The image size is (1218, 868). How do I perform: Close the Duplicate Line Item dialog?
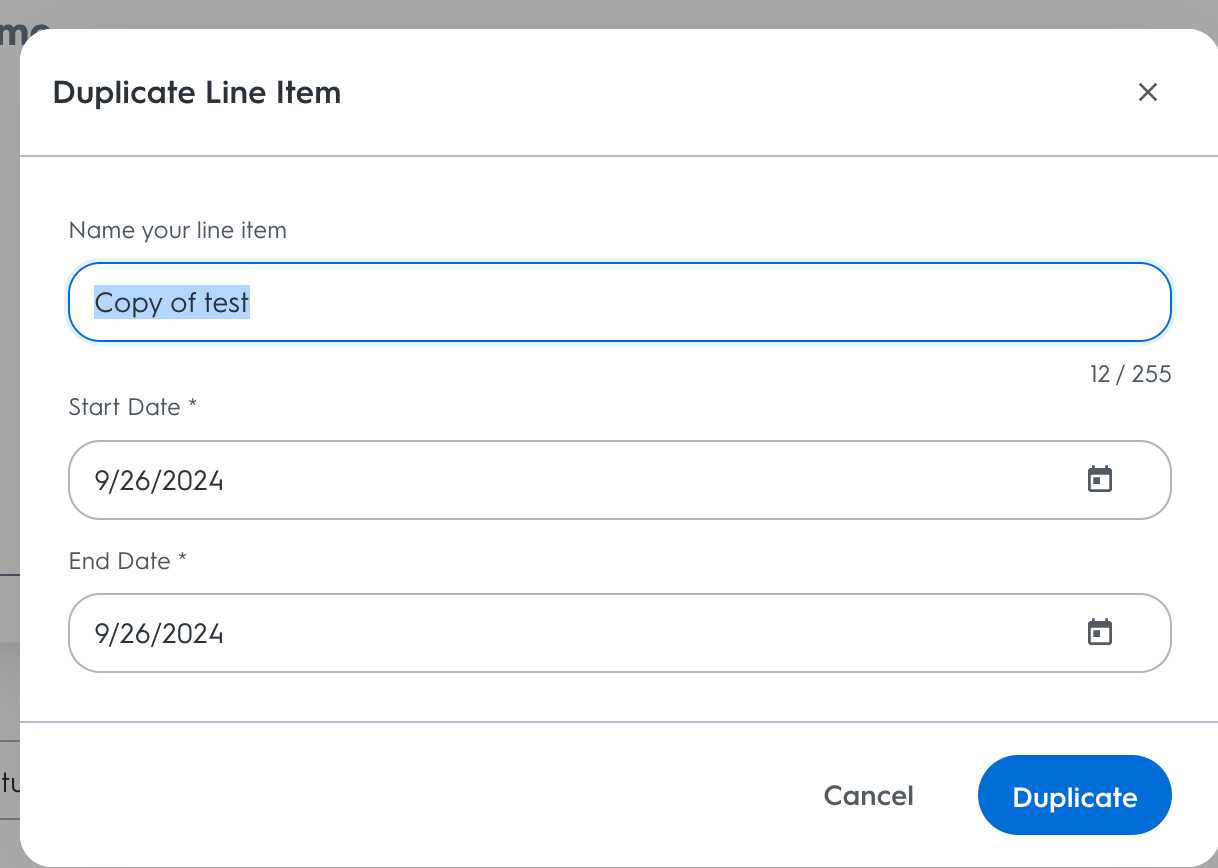tap(1148, 93)
